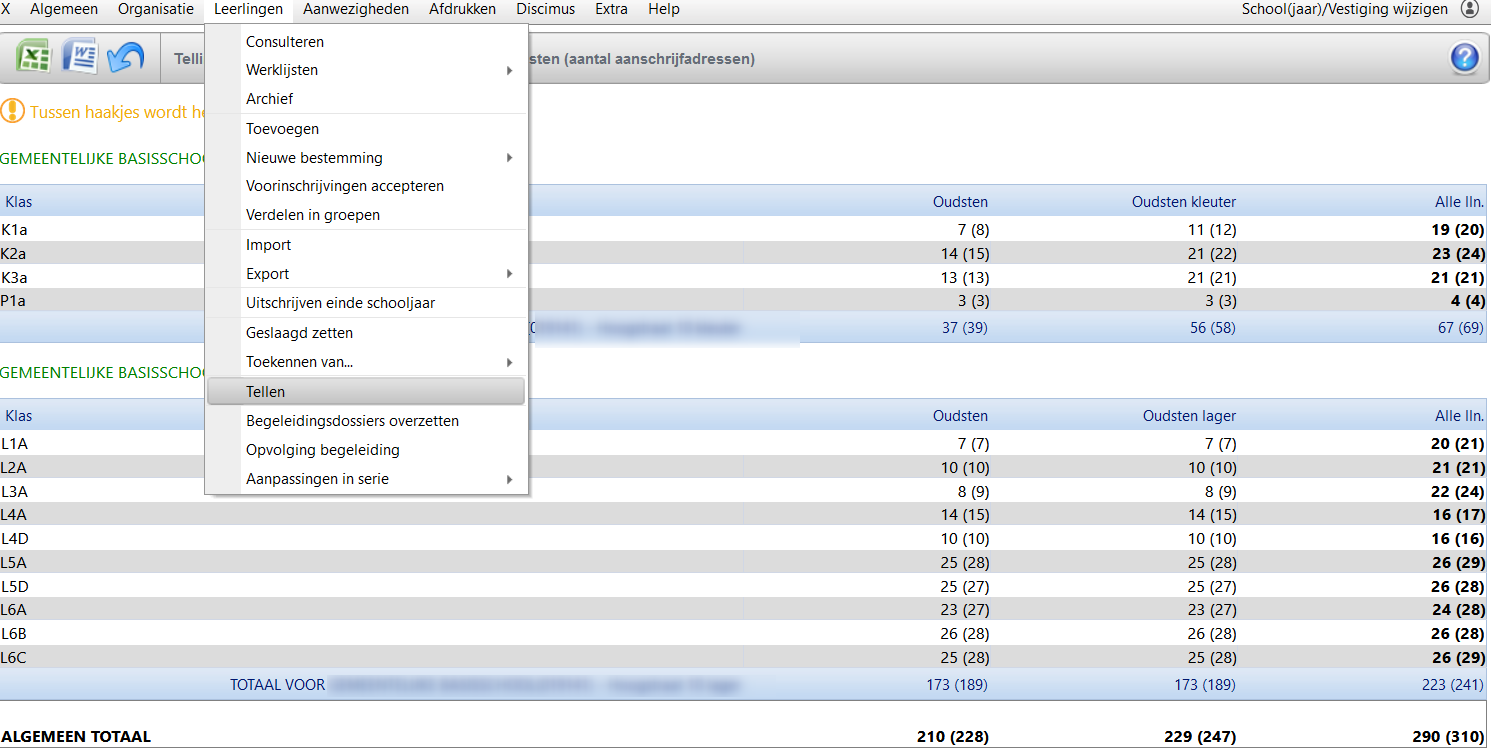Select the P1a class row label
The width and height of the screenshot is (1491, 749).
point(14,301)
